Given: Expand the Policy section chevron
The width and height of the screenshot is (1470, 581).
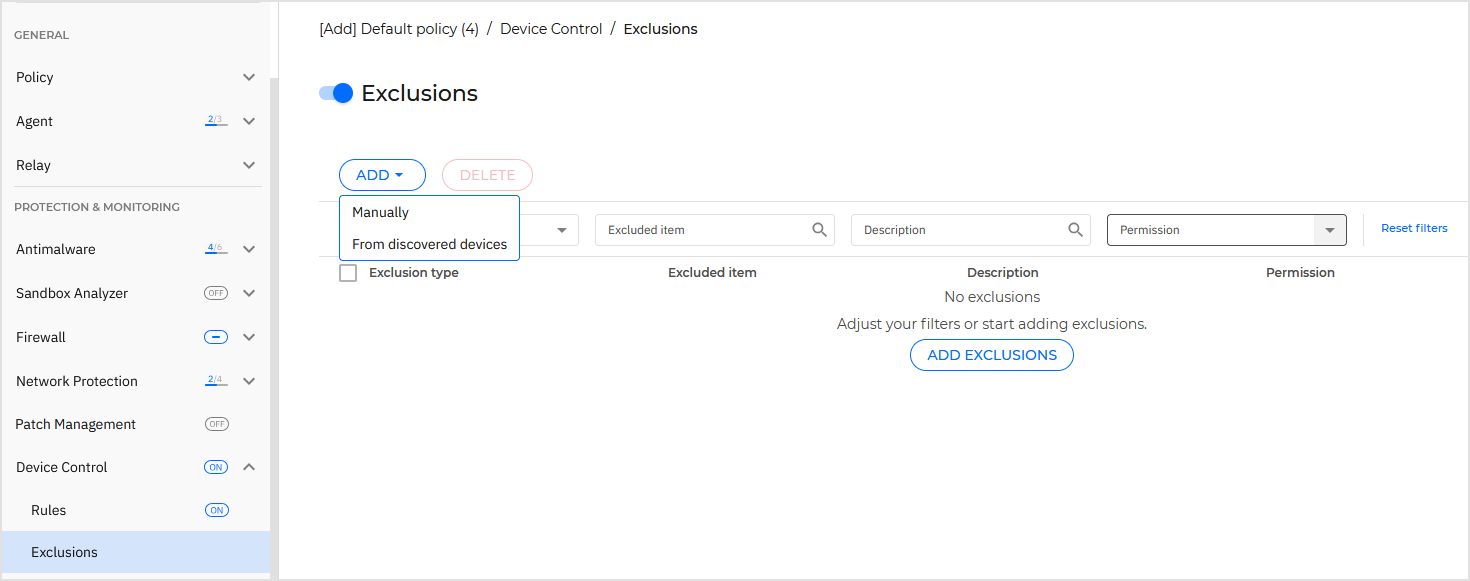Looking at the screenshot, I should coord(248,77).
